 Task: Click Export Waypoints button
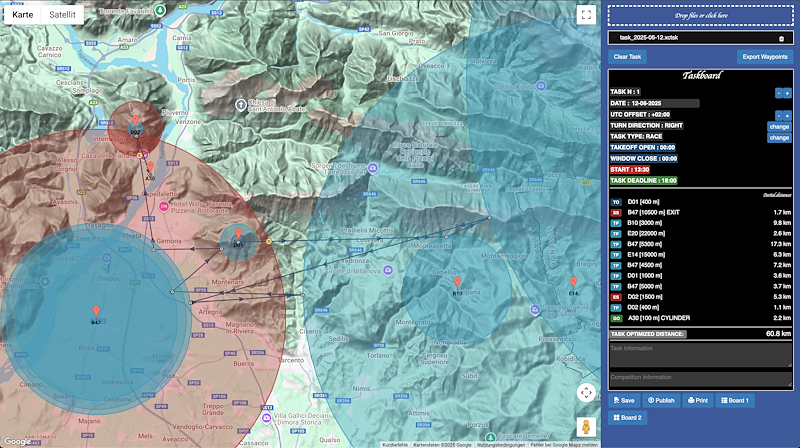coord(765,57)
